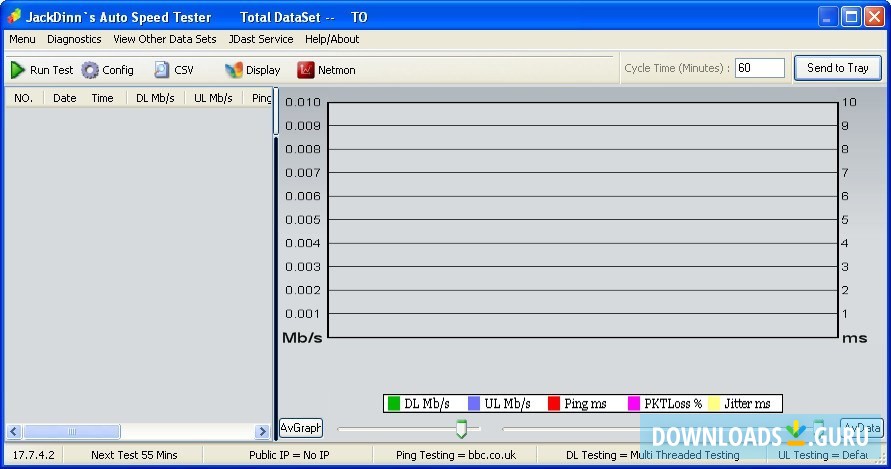Open Config via the gear icon
The height and width of the screenshot is (469, 891).
pyautogui.click(x=90, y=70)
